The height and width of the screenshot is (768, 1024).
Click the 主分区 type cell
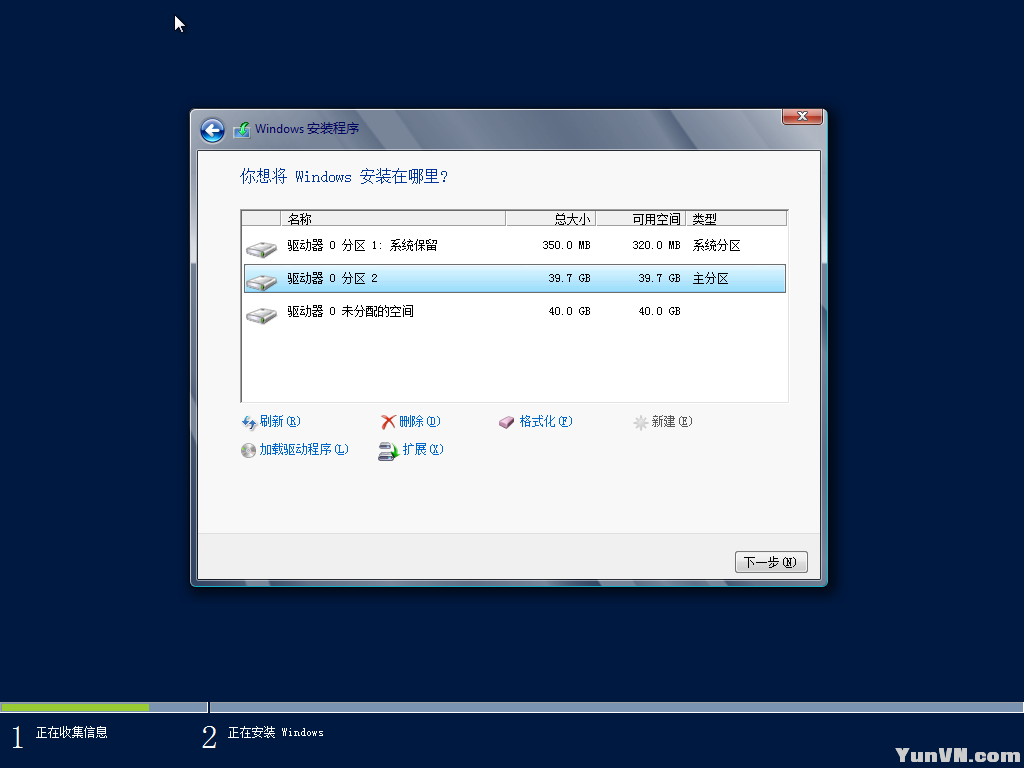[711, 278]
